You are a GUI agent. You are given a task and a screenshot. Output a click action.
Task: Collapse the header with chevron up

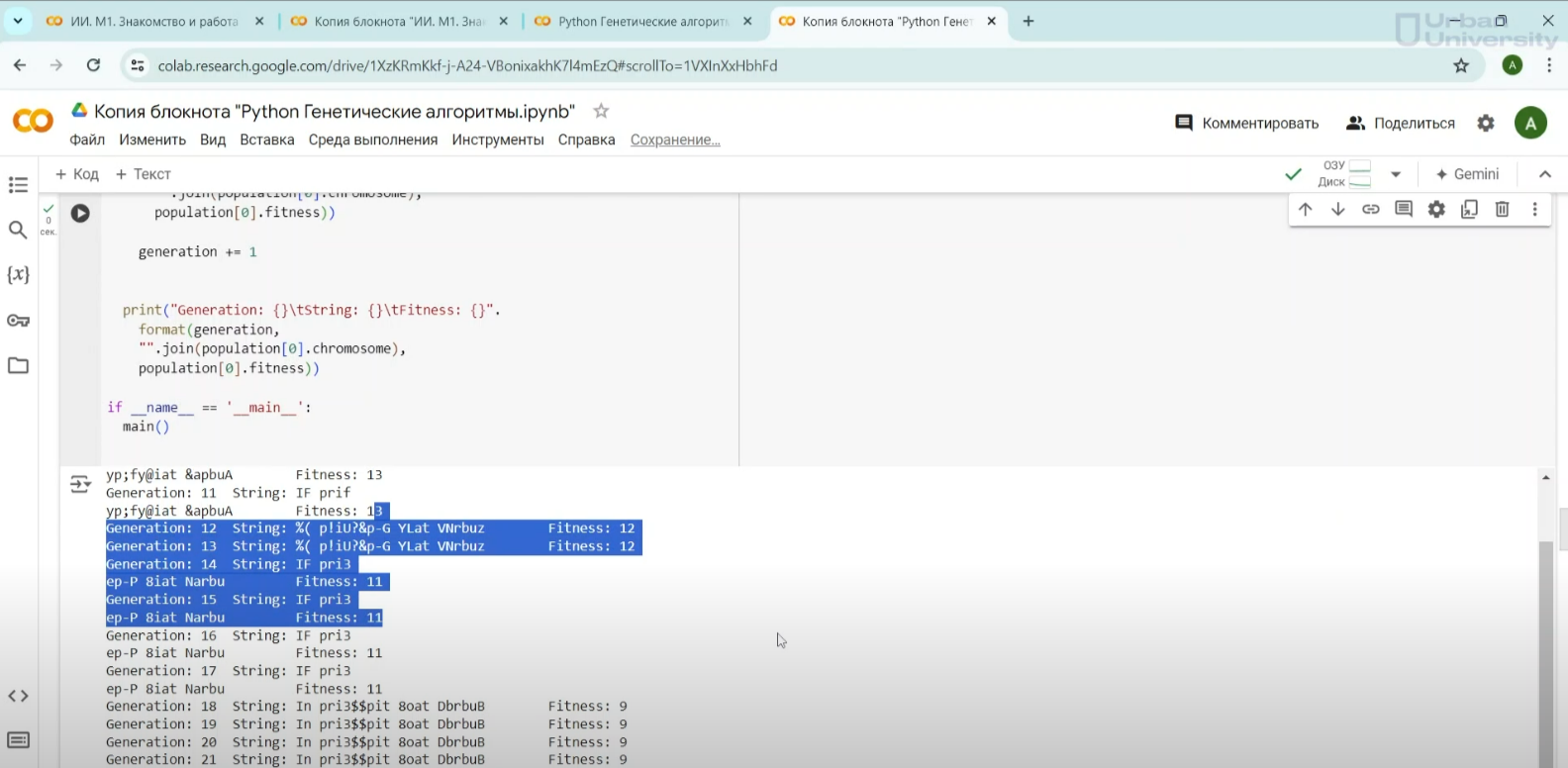(x=1544, y=174)
